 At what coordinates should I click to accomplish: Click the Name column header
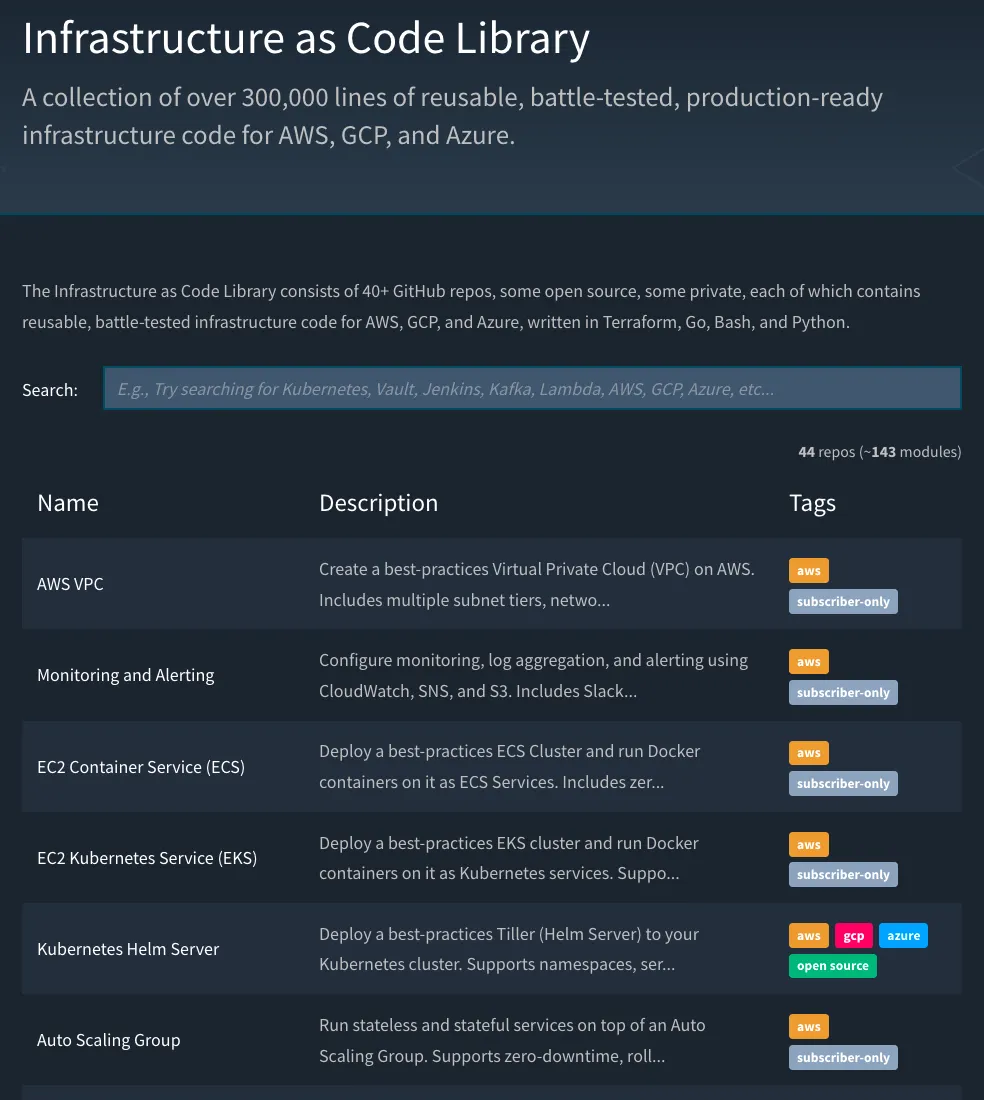pos(68,503)
